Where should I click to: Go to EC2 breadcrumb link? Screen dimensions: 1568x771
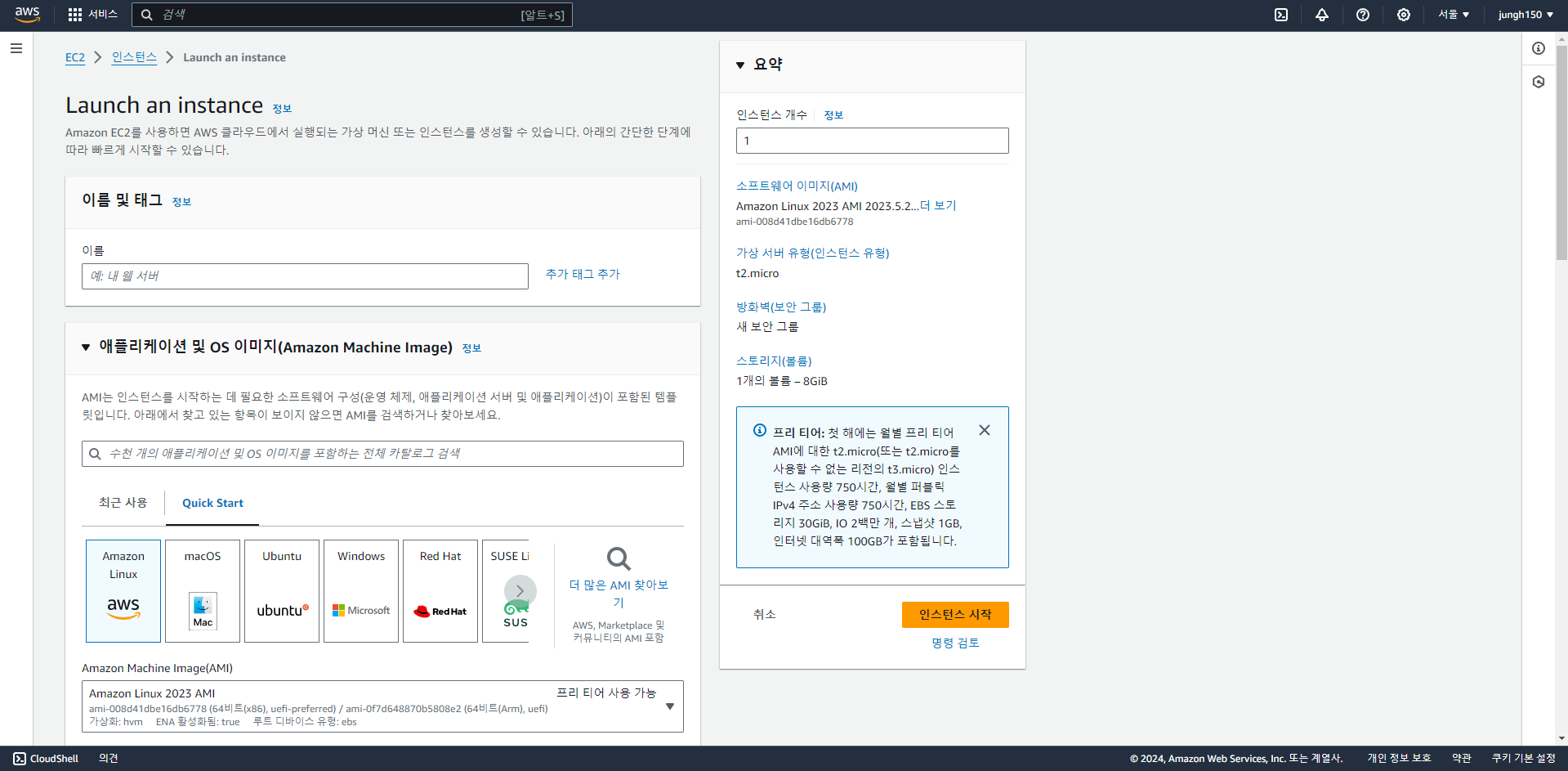point(75,57)
